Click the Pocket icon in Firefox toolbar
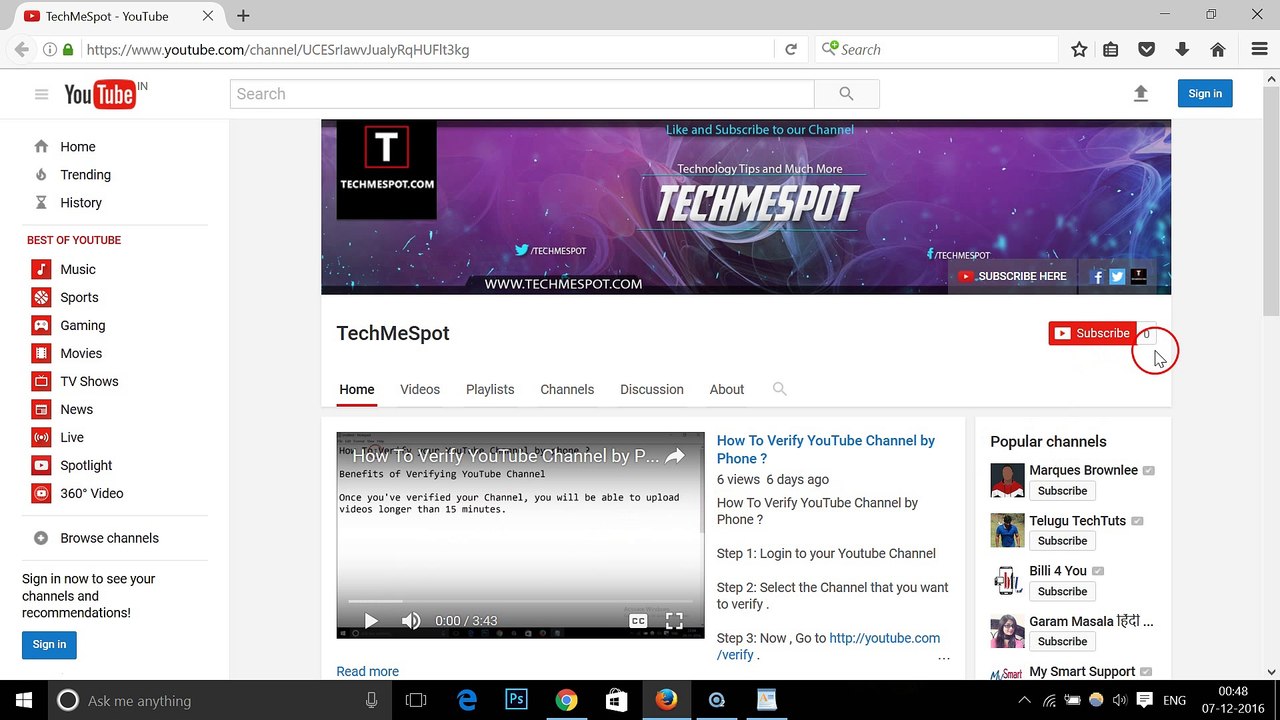This screenshot has width=1280, height=720. (x=1147, y=50)
